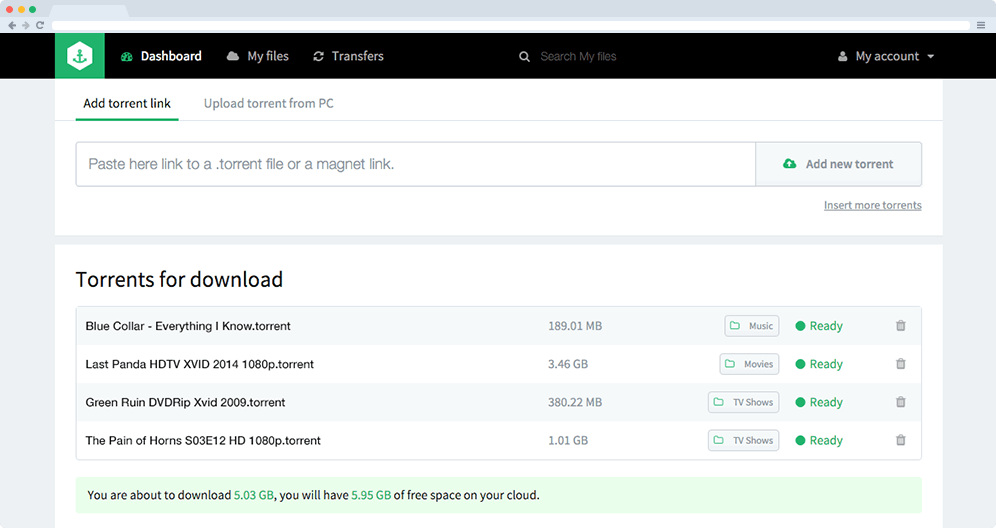Open the browser hamburger menu
Screen dimensions: 996x528
coord(981,25)
